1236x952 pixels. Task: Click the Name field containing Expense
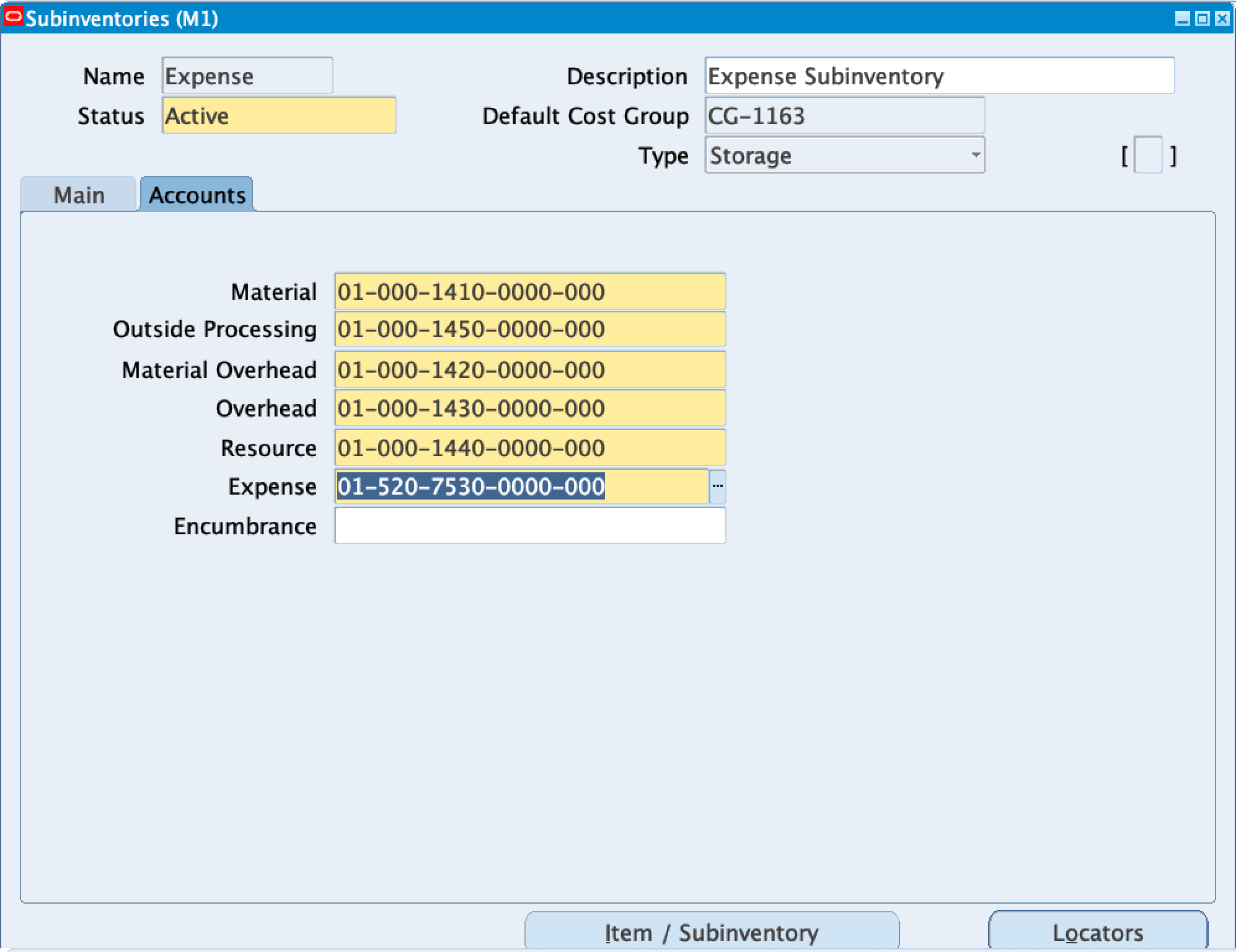[x=246, y=76]
